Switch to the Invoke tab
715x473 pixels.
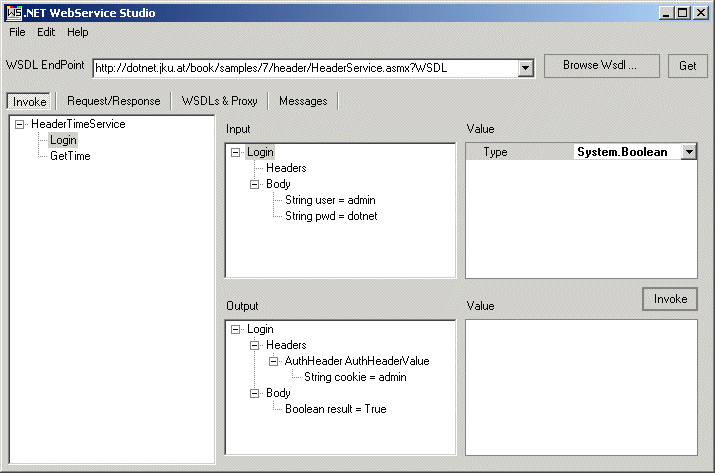[x=30, y=101]
